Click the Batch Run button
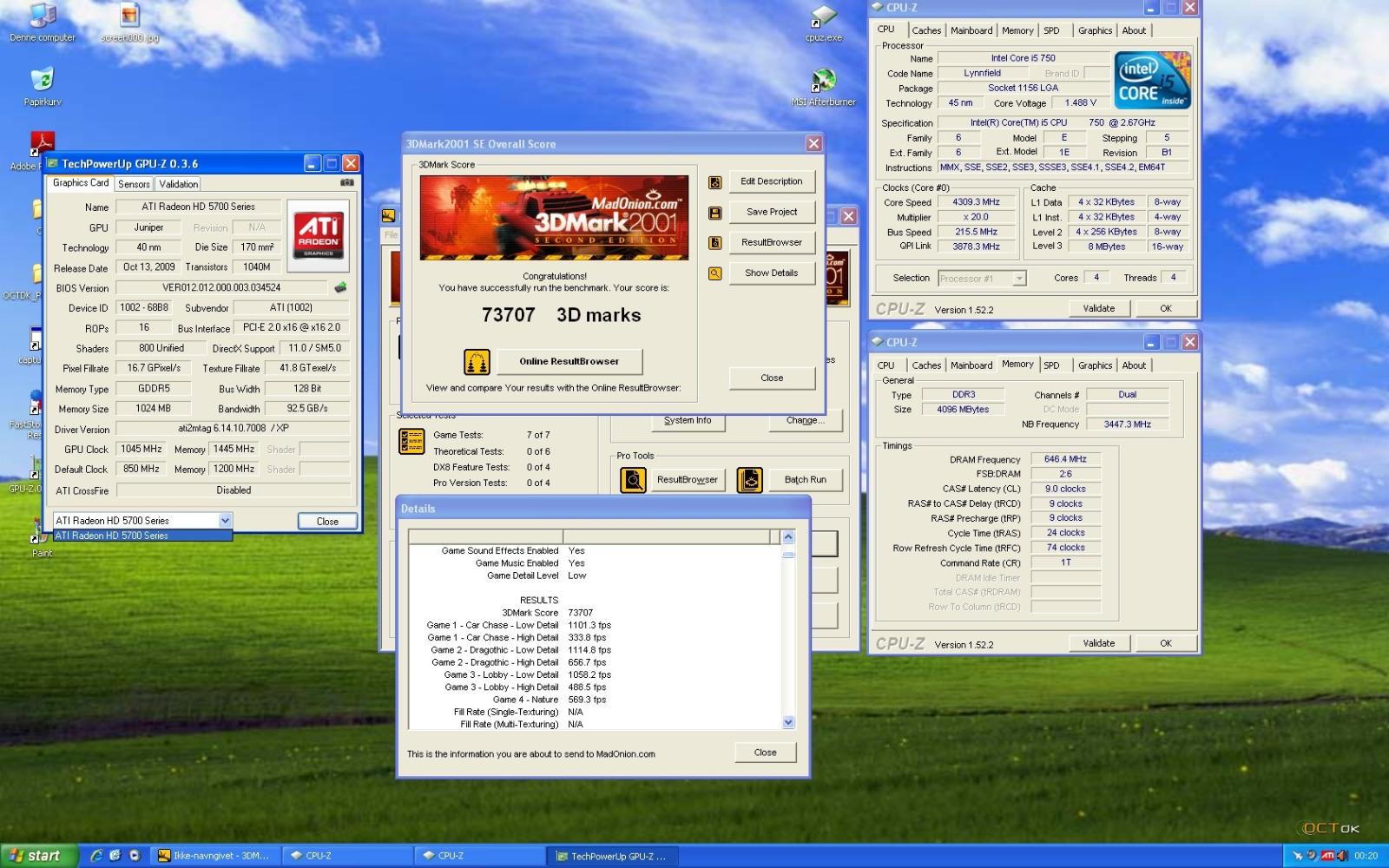Viewport: 1389px width, 868px height. (x=805, y=479)
